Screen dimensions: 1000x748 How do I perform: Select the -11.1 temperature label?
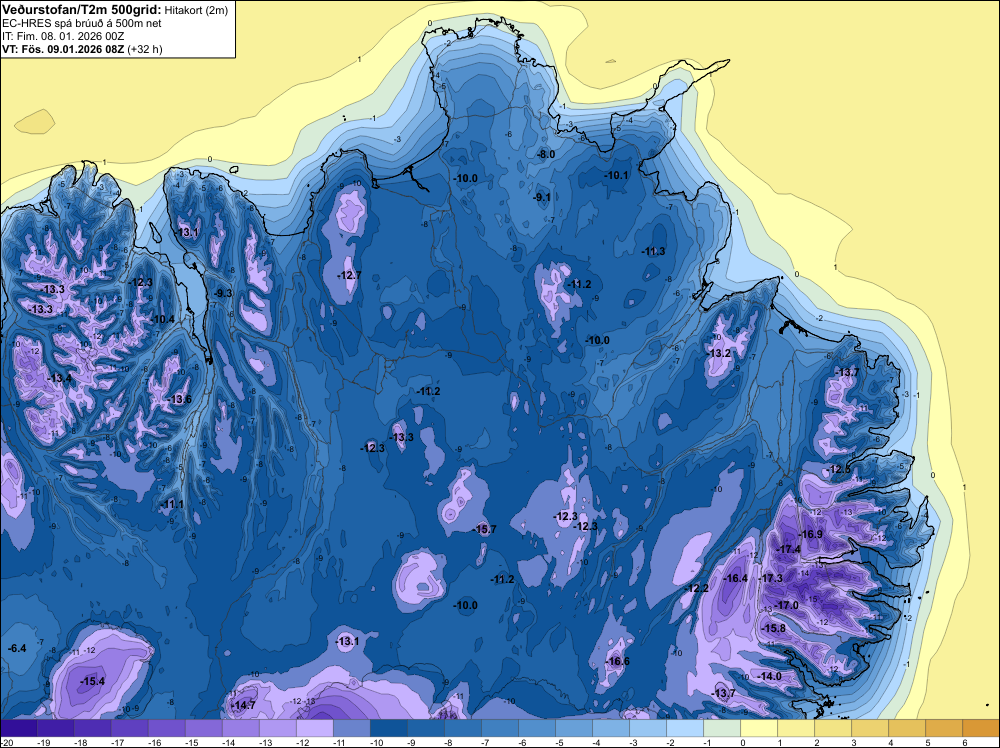pyautogui.click(x=172, y=504)
